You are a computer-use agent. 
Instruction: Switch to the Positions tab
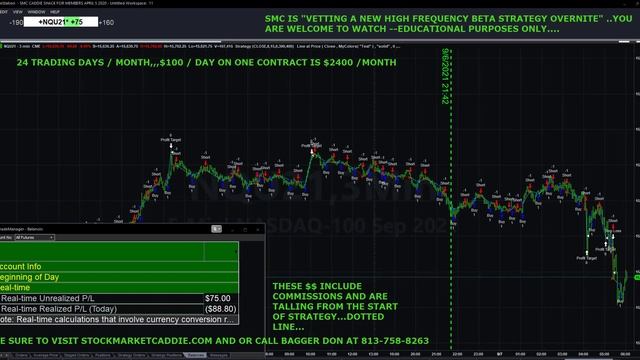click(x=102, y=356)
